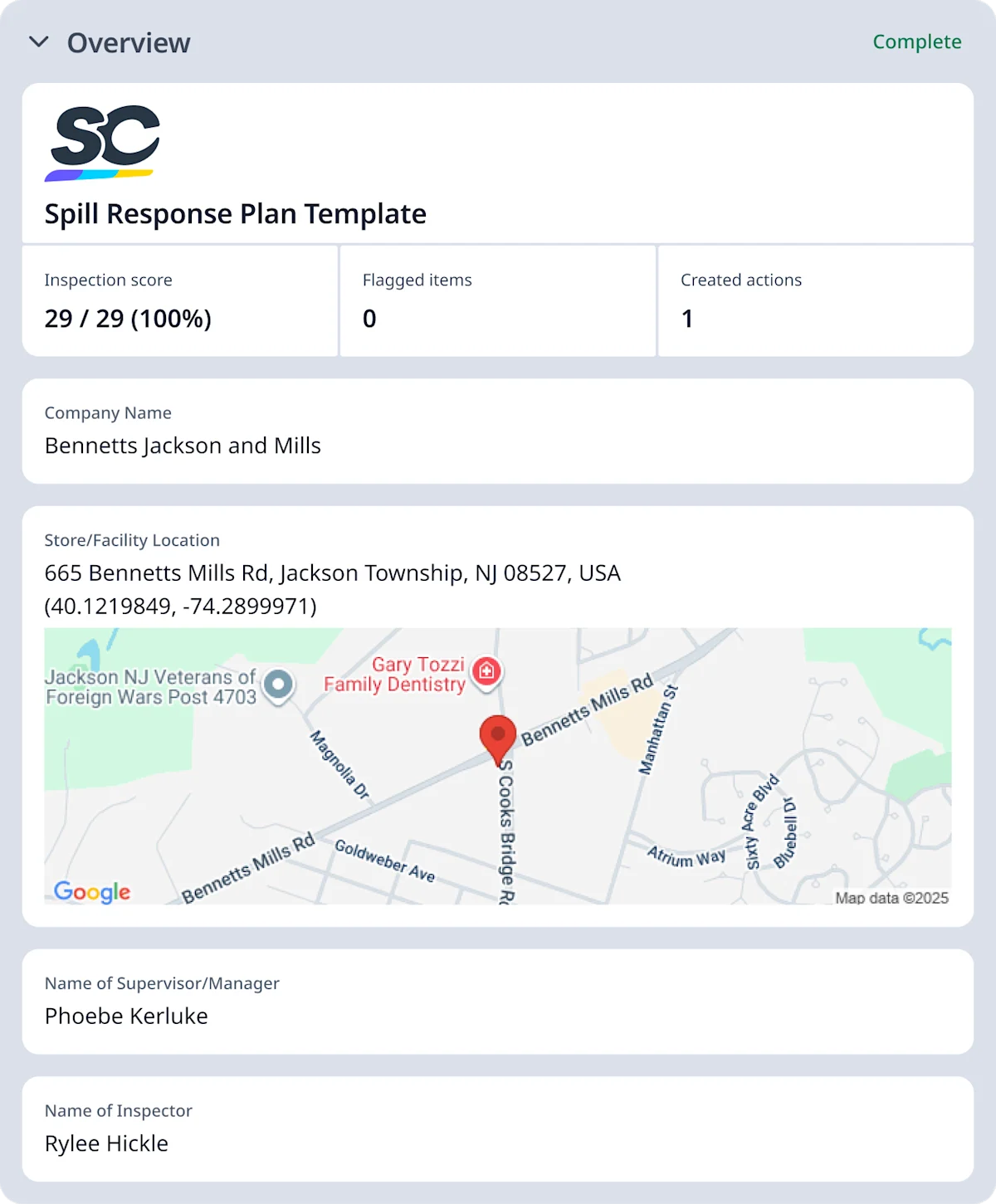The height and width of the screenshot is (1204, 996).
Task: Select the Inspection score card
Action: coord(180,300)
